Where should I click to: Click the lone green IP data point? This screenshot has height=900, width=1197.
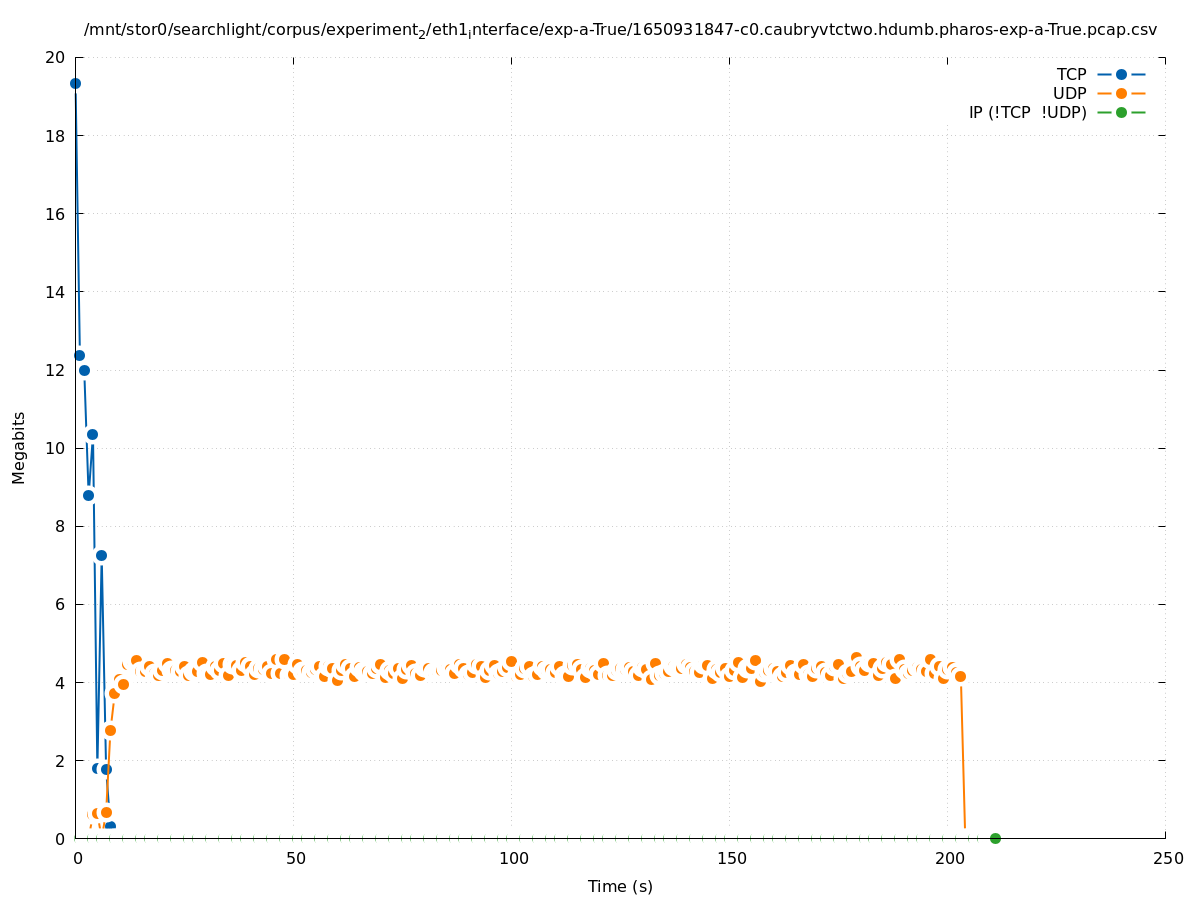995,838
